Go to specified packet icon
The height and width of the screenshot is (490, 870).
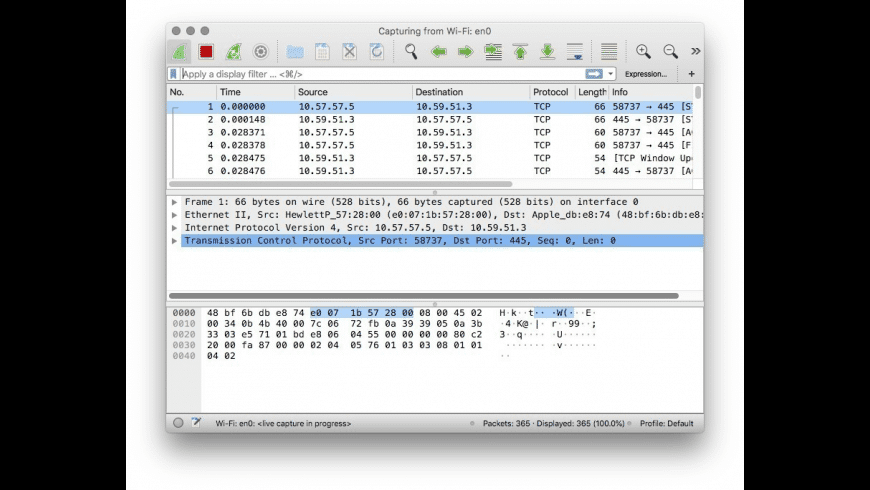pyautogui.click(x=493, y=52)
